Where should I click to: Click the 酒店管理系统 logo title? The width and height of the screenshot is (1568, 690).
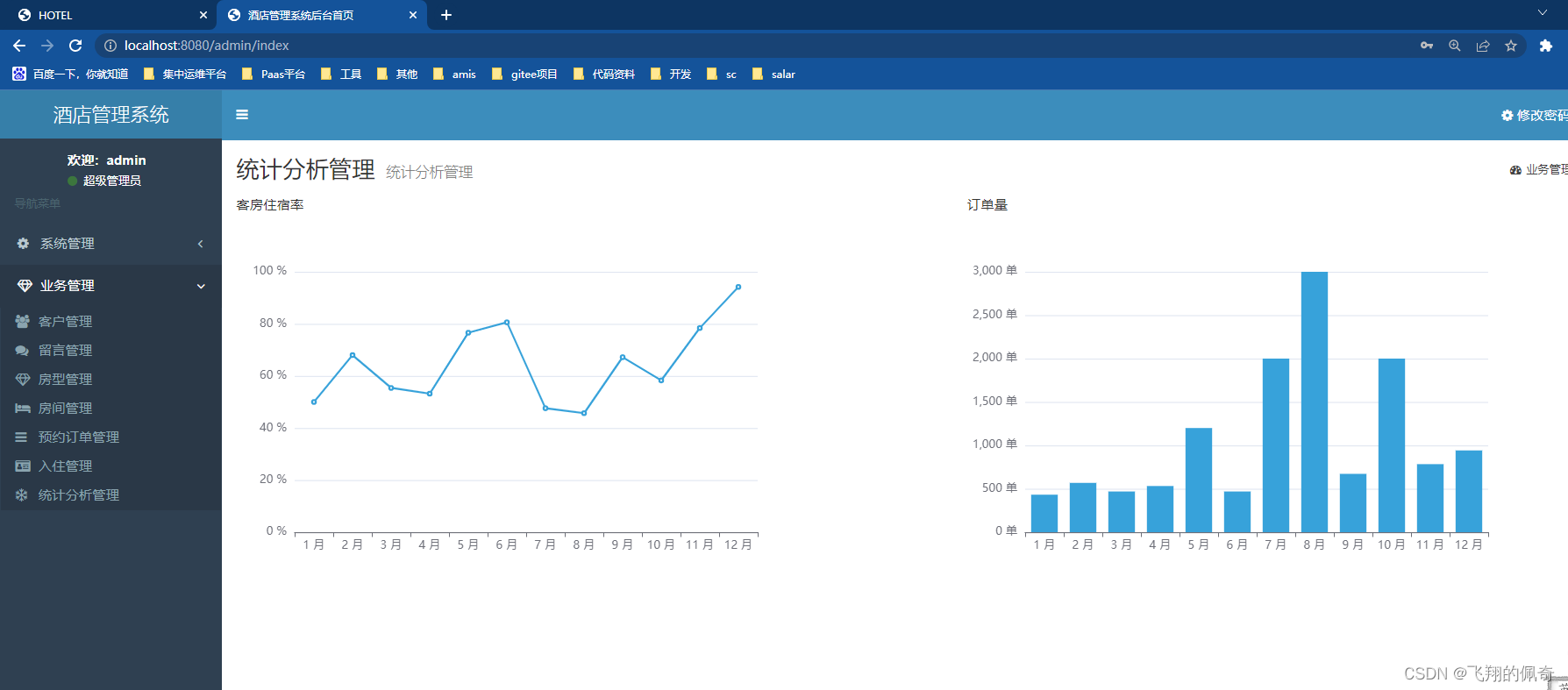click(110, 115)
